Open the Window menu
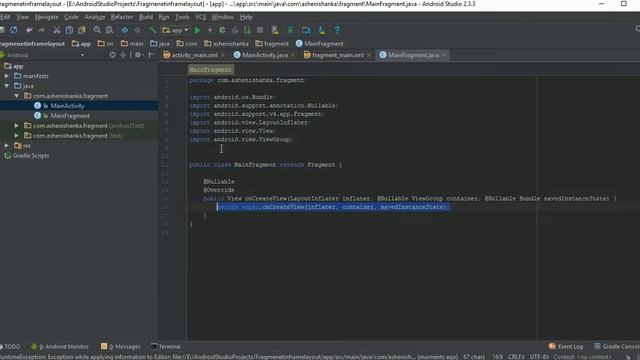 click(222, 17)
